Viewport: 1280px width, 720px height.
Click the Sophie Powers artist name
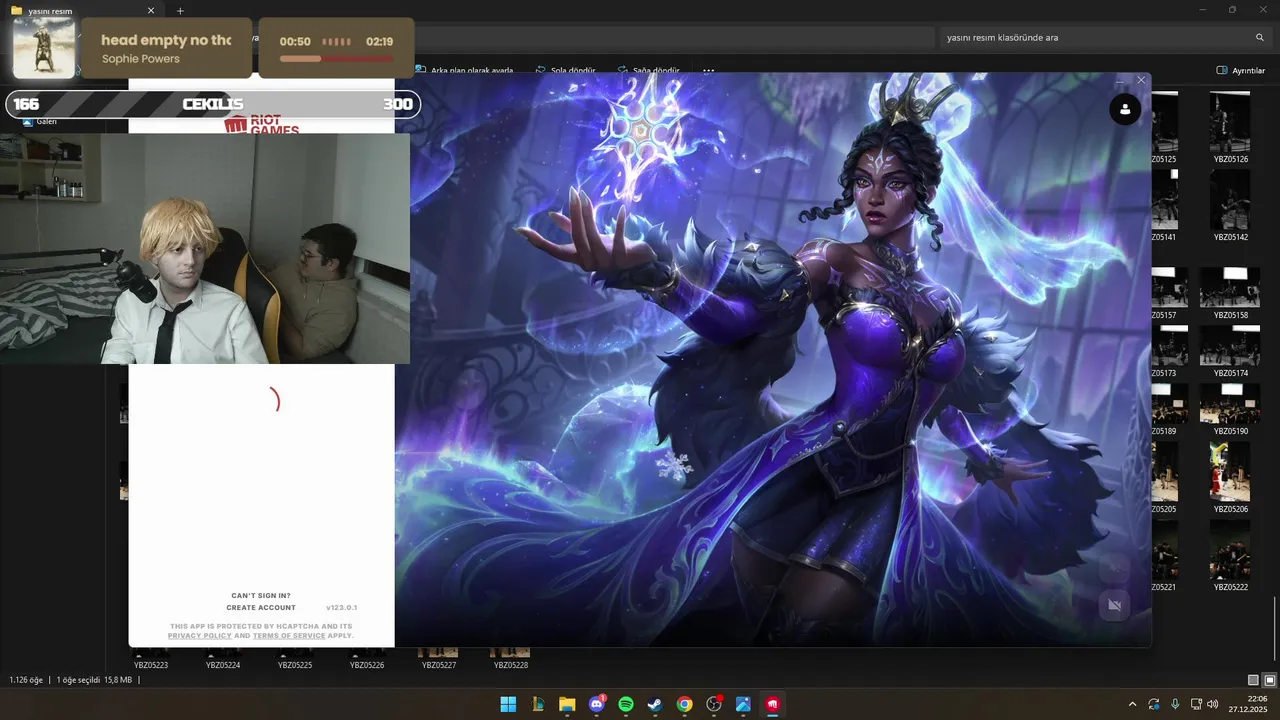coord(141,59)
